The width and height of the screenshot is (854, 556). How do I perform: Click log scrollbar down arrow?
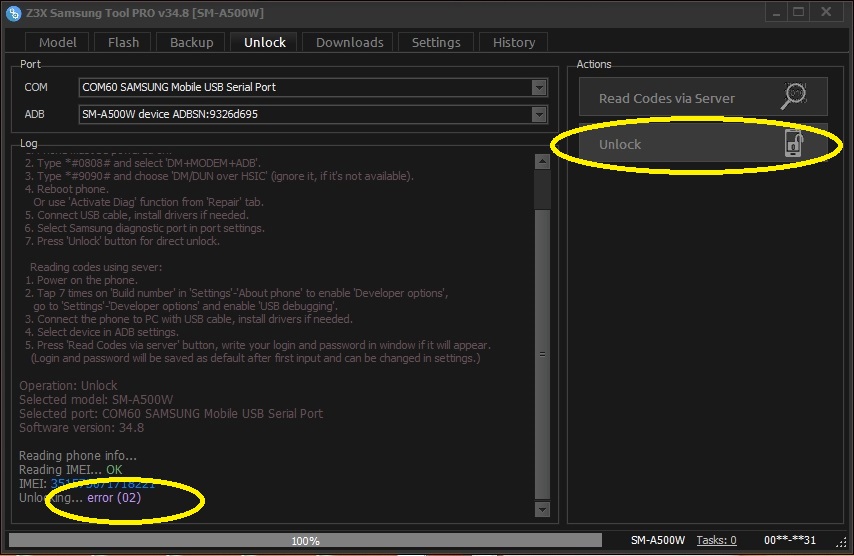click(x=542, y=510)
